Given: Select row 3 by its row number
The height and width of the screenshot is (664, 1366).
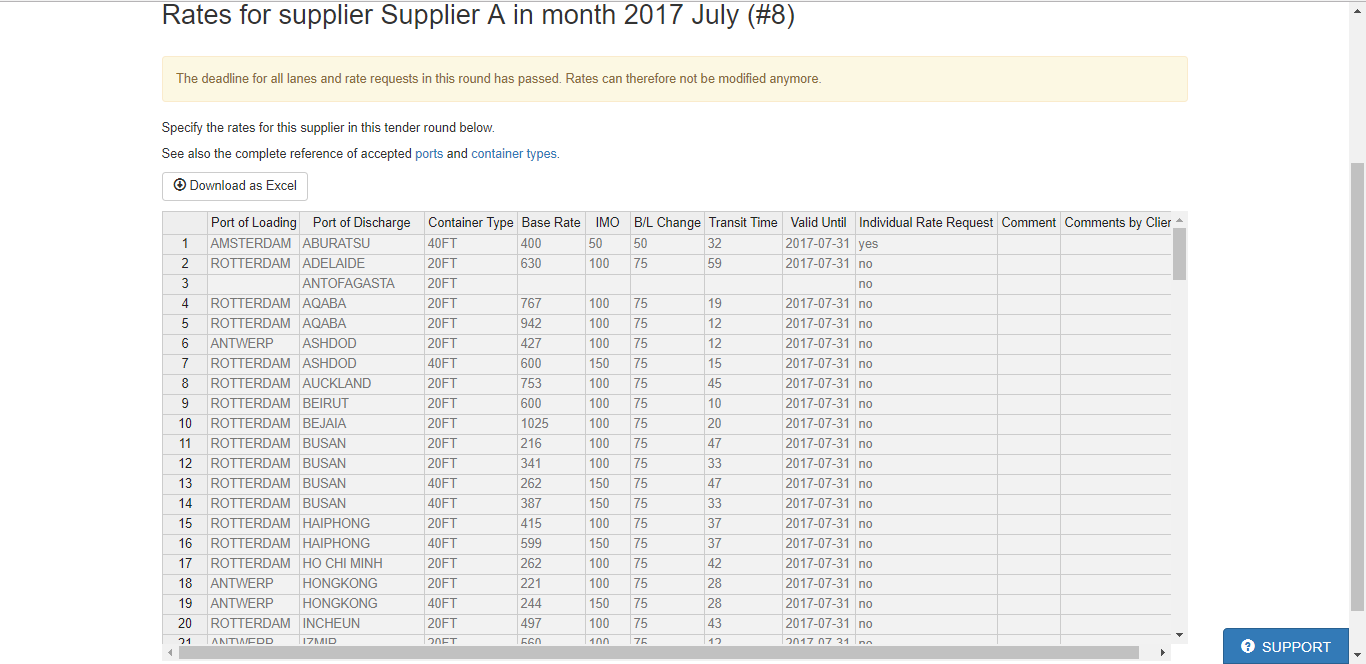Looking at the screenshot, I should (x=185, y=283).
